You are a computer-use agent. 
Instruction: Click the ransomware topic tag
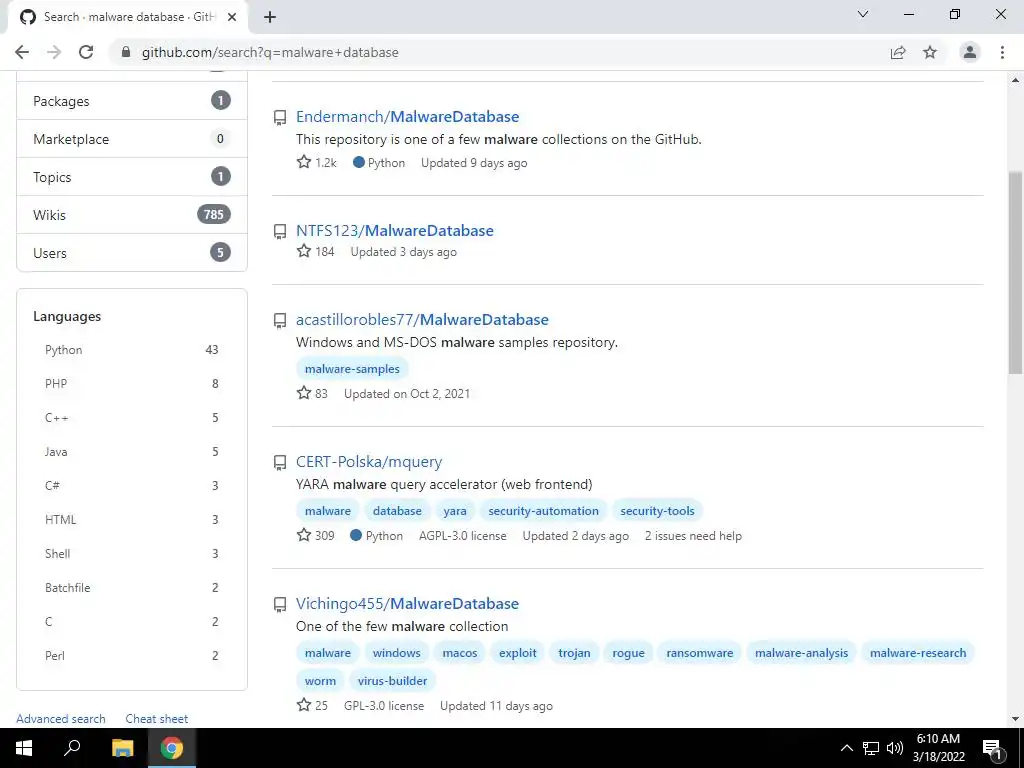[699, 653]
